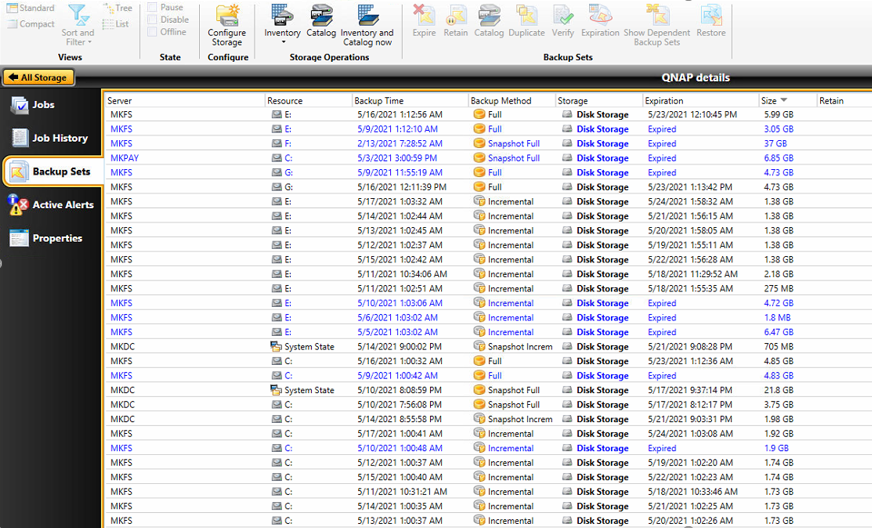Viewport: 872px width, 528px height.
Task: Toggle the Disable state checkbox
Action: coord(152,19)
